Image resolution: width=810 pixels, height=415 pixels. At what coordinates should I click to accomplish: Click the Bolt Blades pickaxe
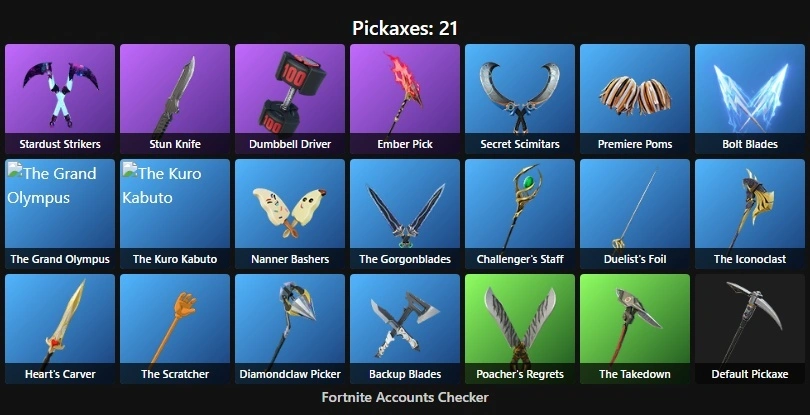click(750, 99)
